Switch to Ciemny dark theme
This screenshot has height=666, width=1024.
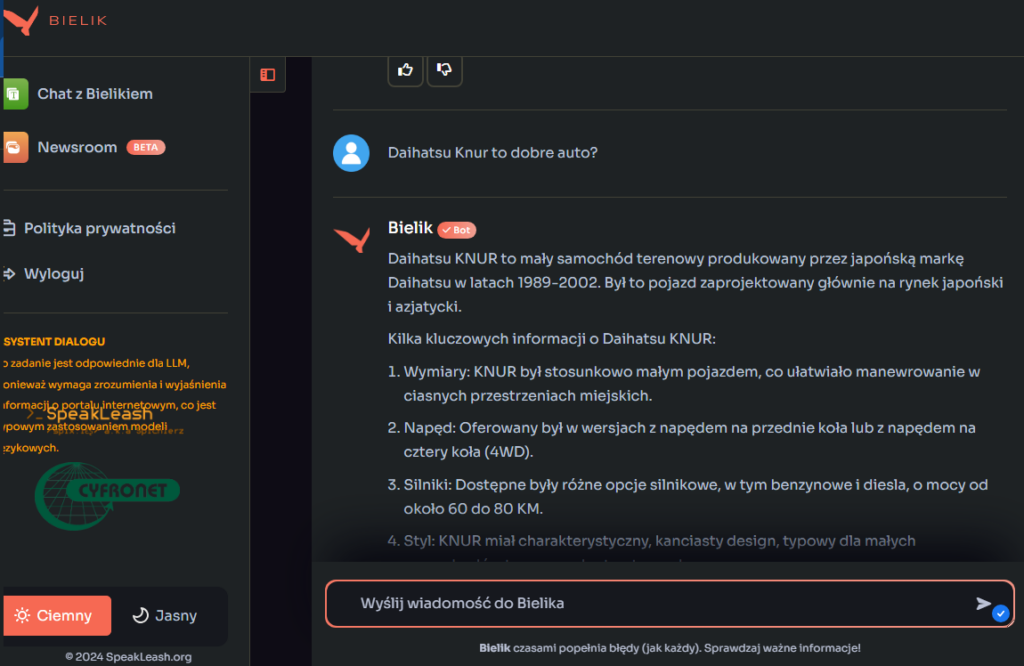click(x=55, y=616)
